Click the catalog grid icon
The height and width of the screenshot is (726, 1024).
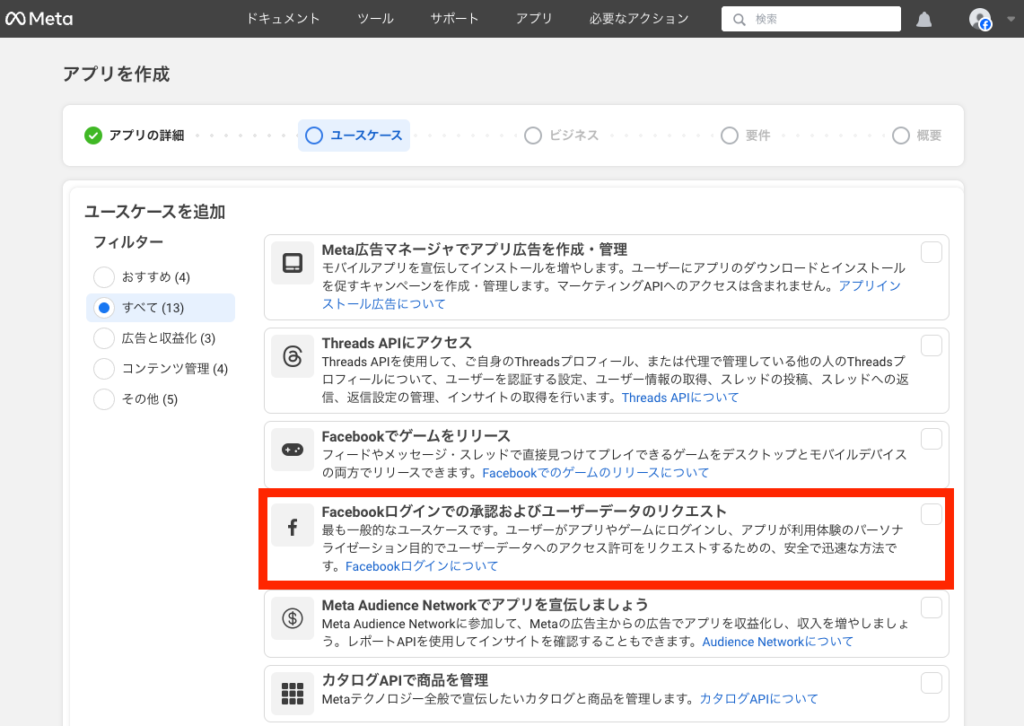tap(292, 692)
